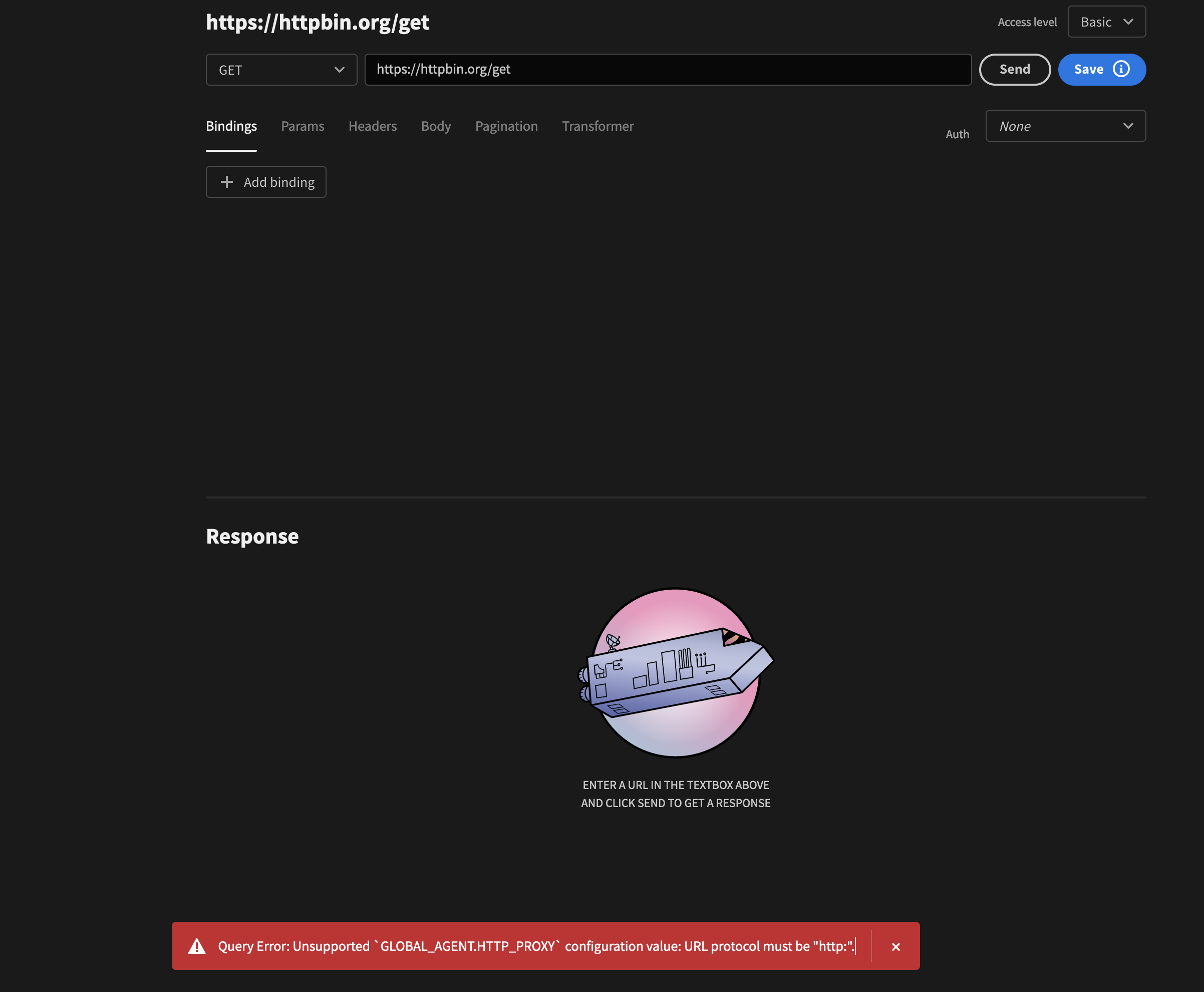Dismiss the Query Error notification
The width and height of the screenshot is (1204, 992).
[x=895, y=946]
